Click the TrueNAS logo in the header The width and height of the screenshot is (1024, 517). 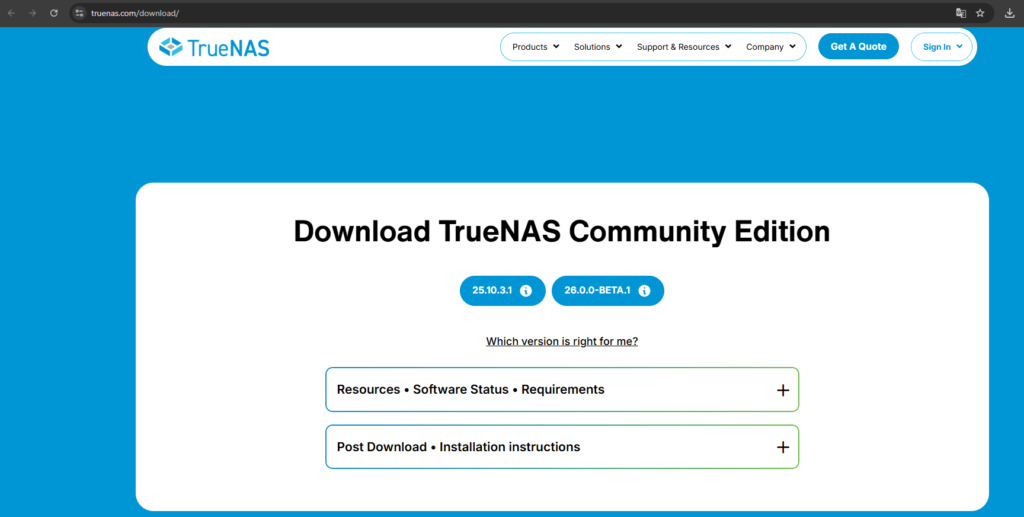(x=214, y=47)
